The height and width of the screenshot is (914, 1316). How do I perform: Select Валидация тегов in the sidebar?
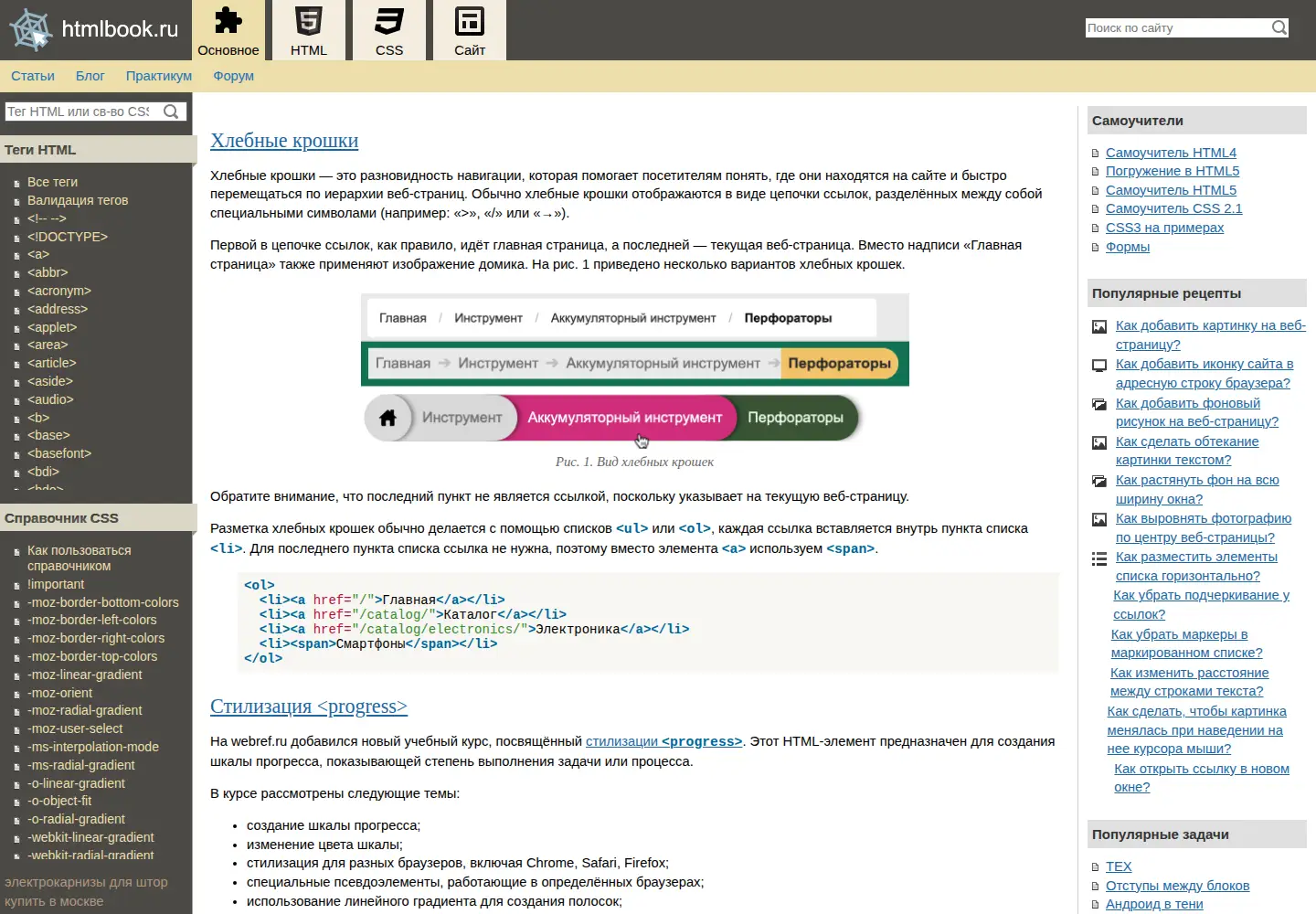click(x=78, y=200)
